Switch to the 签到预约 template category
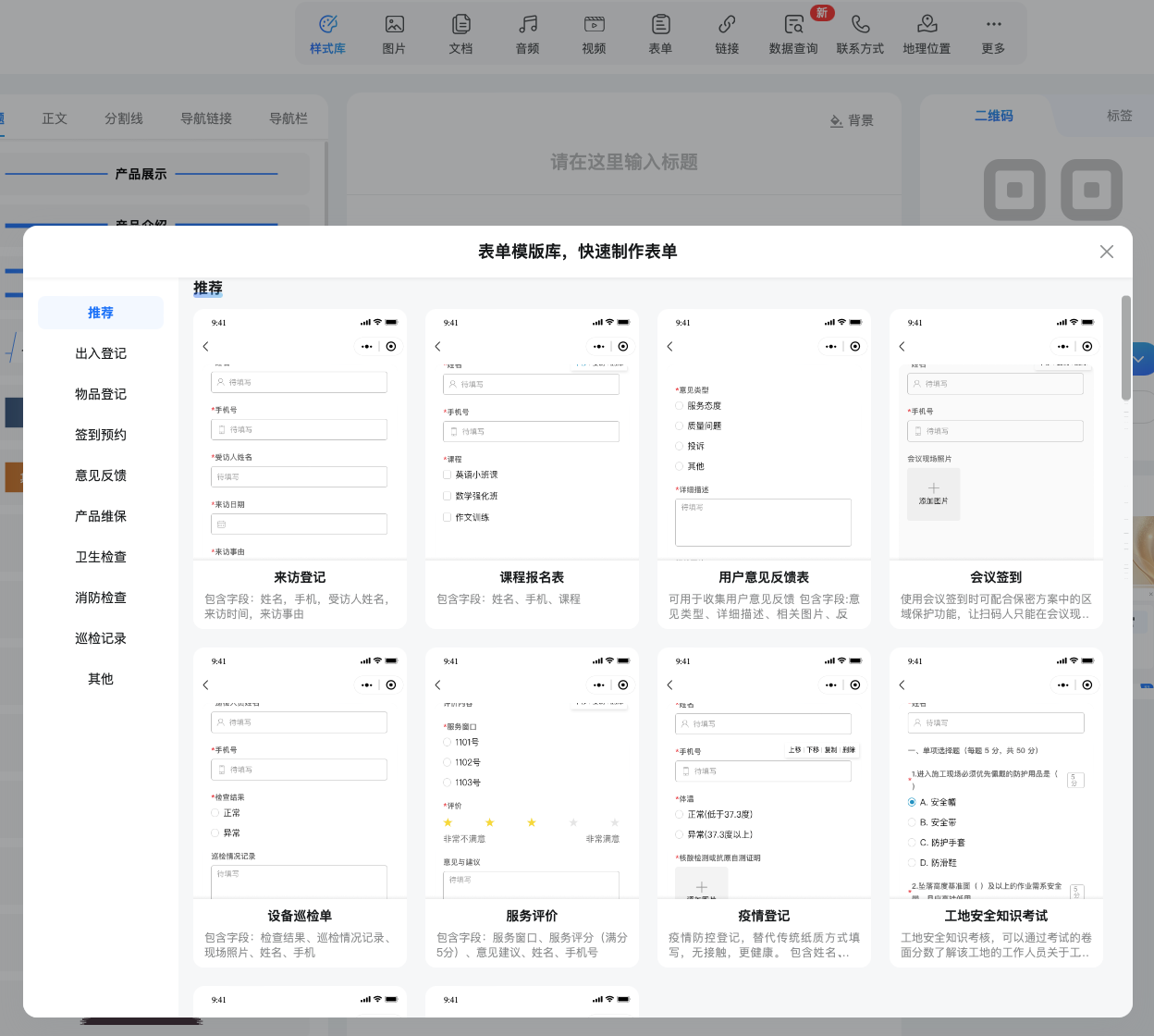Viewport: 1154px width, 1036px height. [x=101, y=435]
